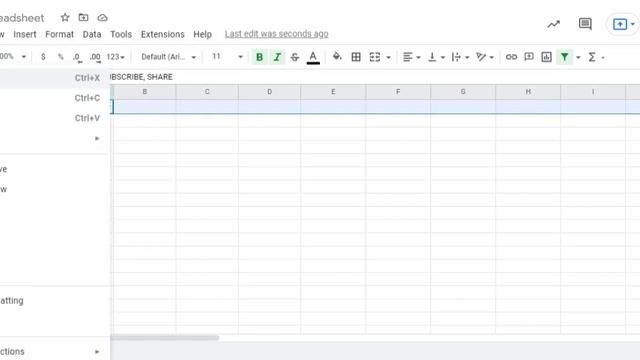Format as percent

(60, 57)
